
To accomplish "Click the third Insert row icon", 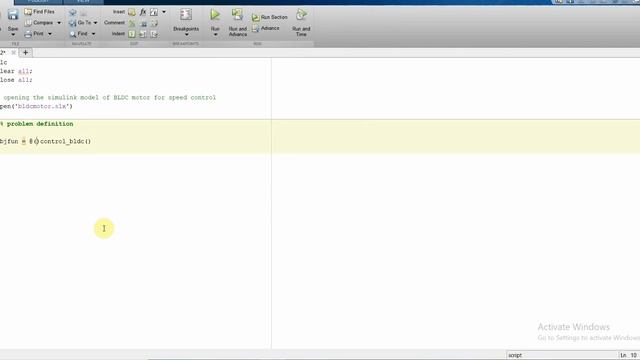I will click(154, 12).
